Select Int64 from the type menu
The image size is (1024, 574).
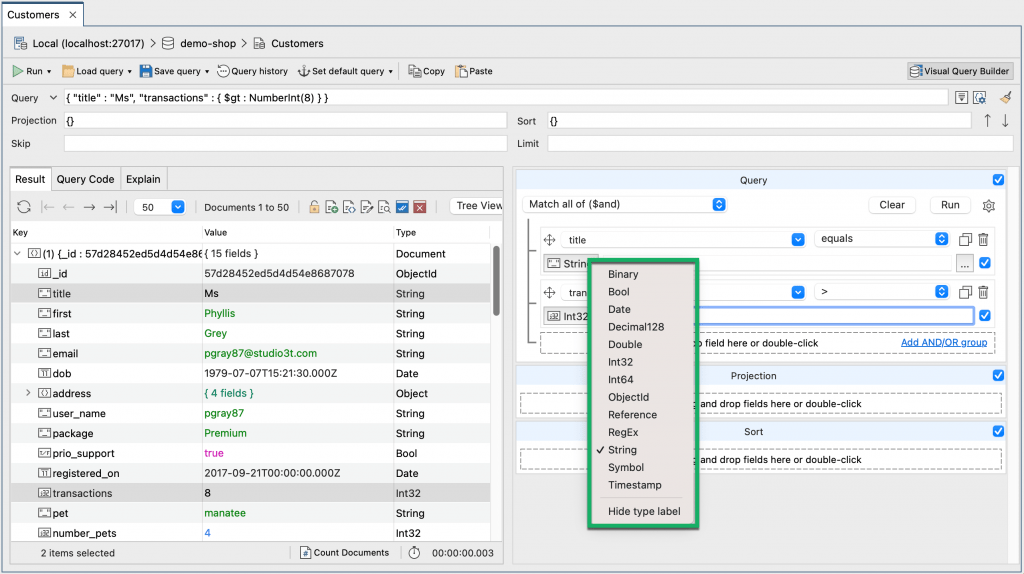620,379
